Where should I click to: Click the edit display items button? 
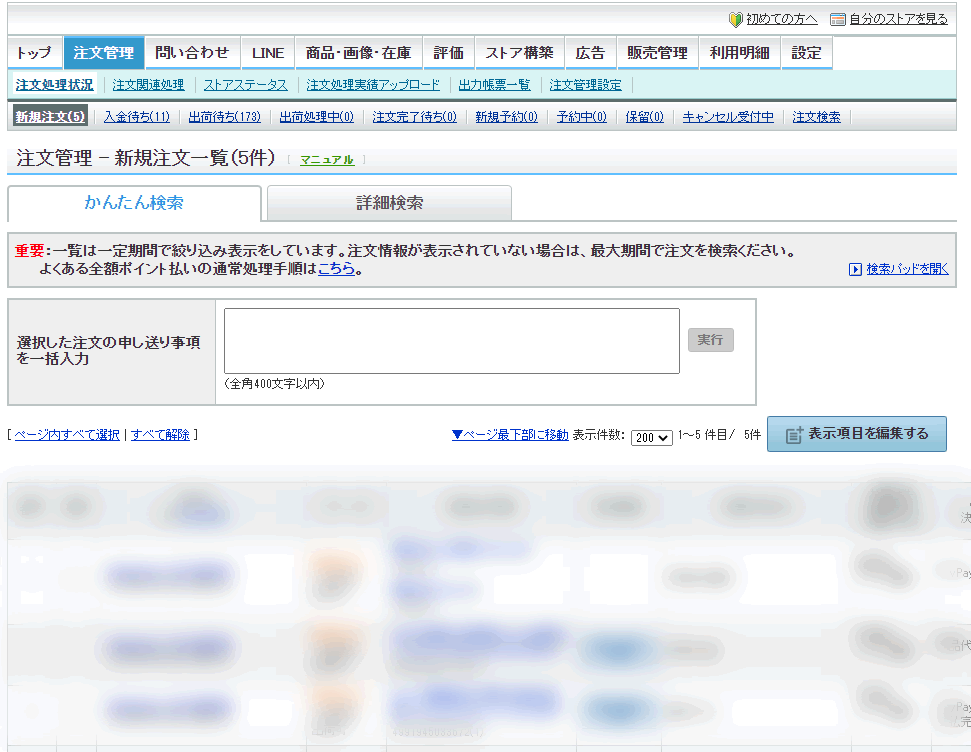[x=856, y=434]
